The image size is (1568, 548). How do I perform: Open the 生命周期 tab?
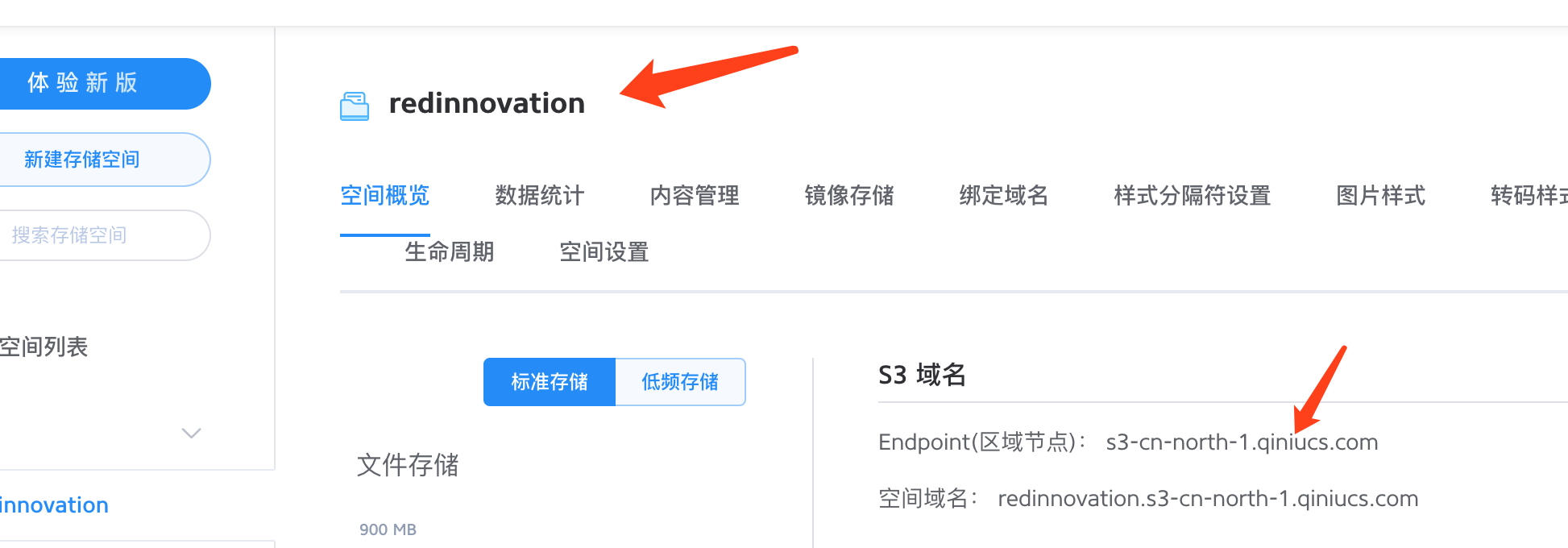tap(449, 252)
